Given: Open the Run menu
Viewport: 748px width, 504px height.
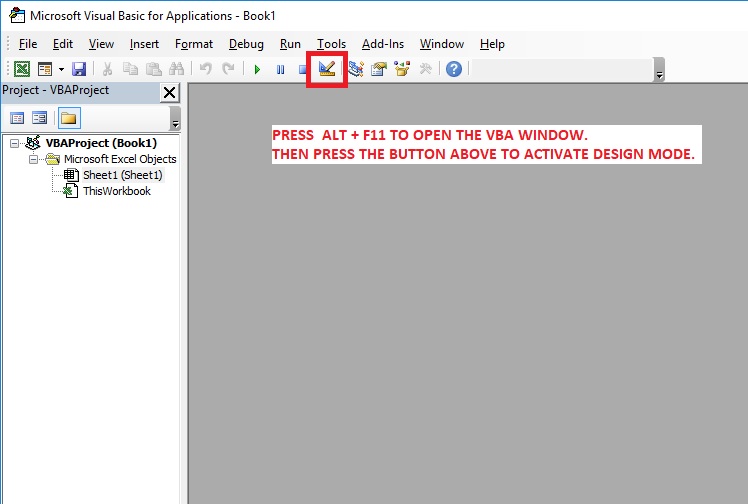Looking at the screenshot, I should 290,44.
